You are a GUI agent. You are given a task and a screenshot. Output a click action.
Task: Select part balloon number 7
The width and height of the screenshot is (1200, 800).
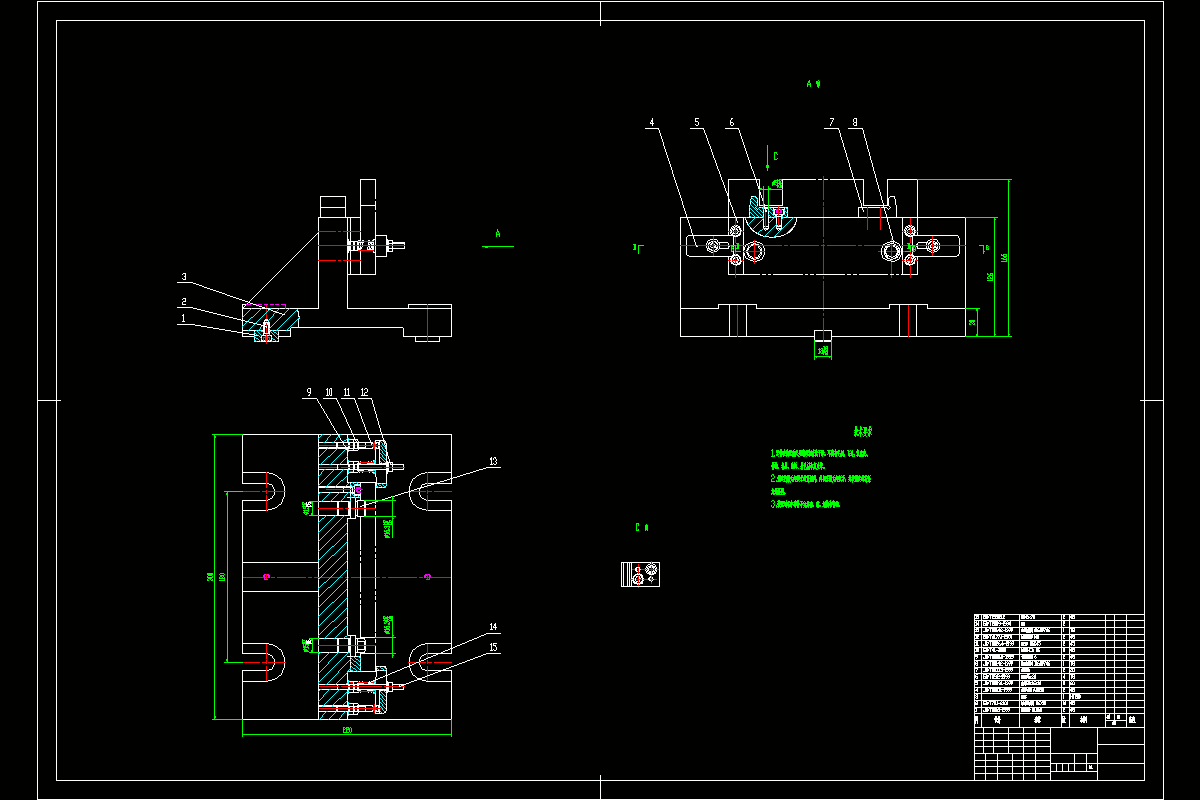[830, 123]
